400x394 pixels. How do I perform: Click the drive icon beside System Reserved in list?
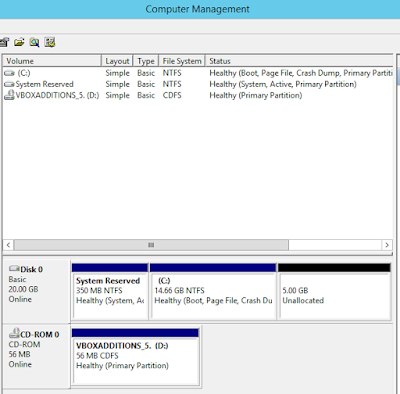tap(9, 84)
